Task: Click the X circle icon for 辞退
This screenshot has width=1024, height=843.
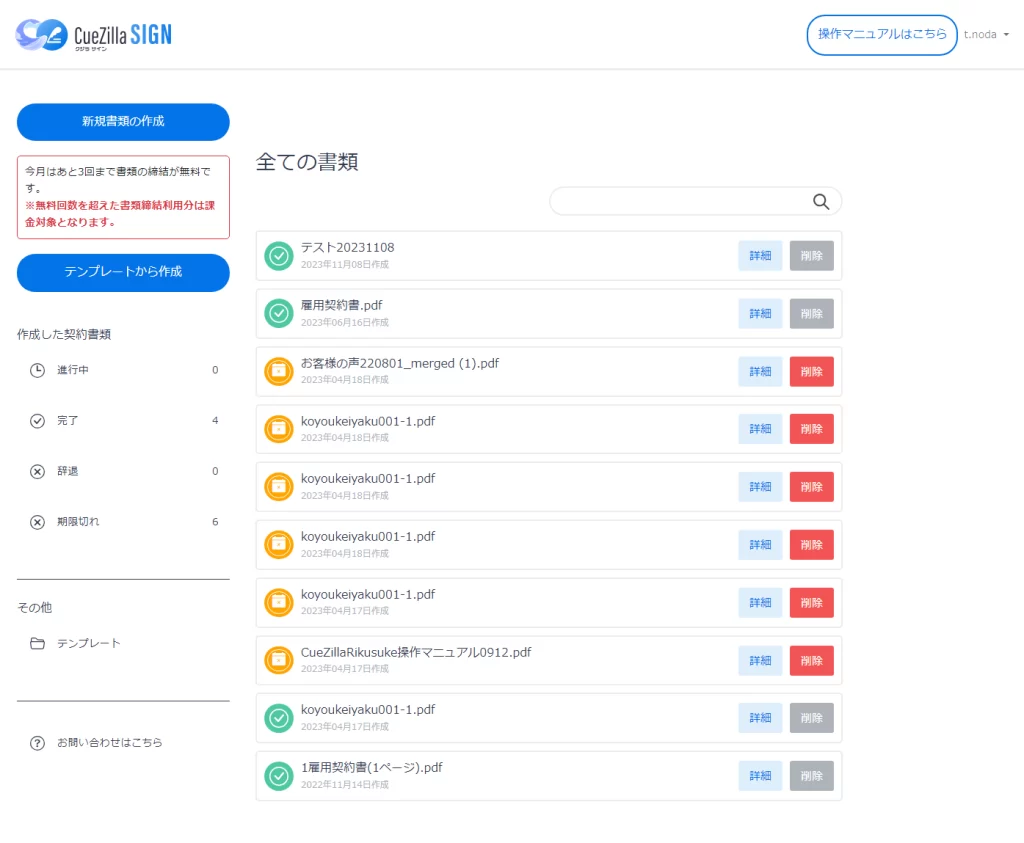Action: click(x=37, y=471)
